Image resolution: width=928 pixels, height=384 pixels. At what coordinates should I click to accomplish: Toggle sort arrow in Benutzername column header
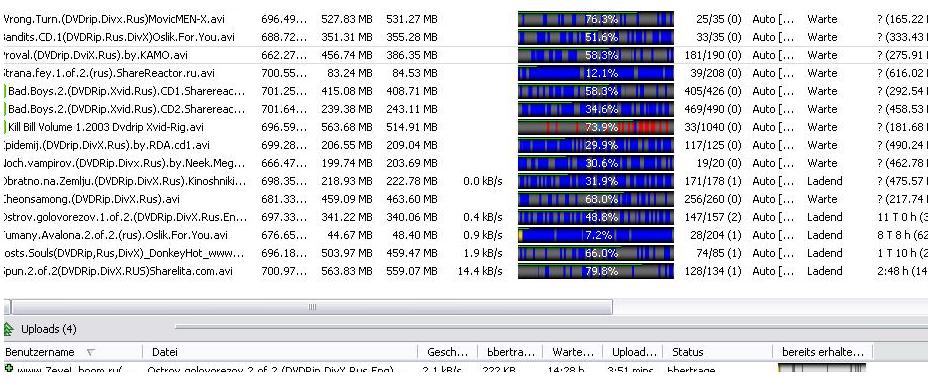click(91, 352)
